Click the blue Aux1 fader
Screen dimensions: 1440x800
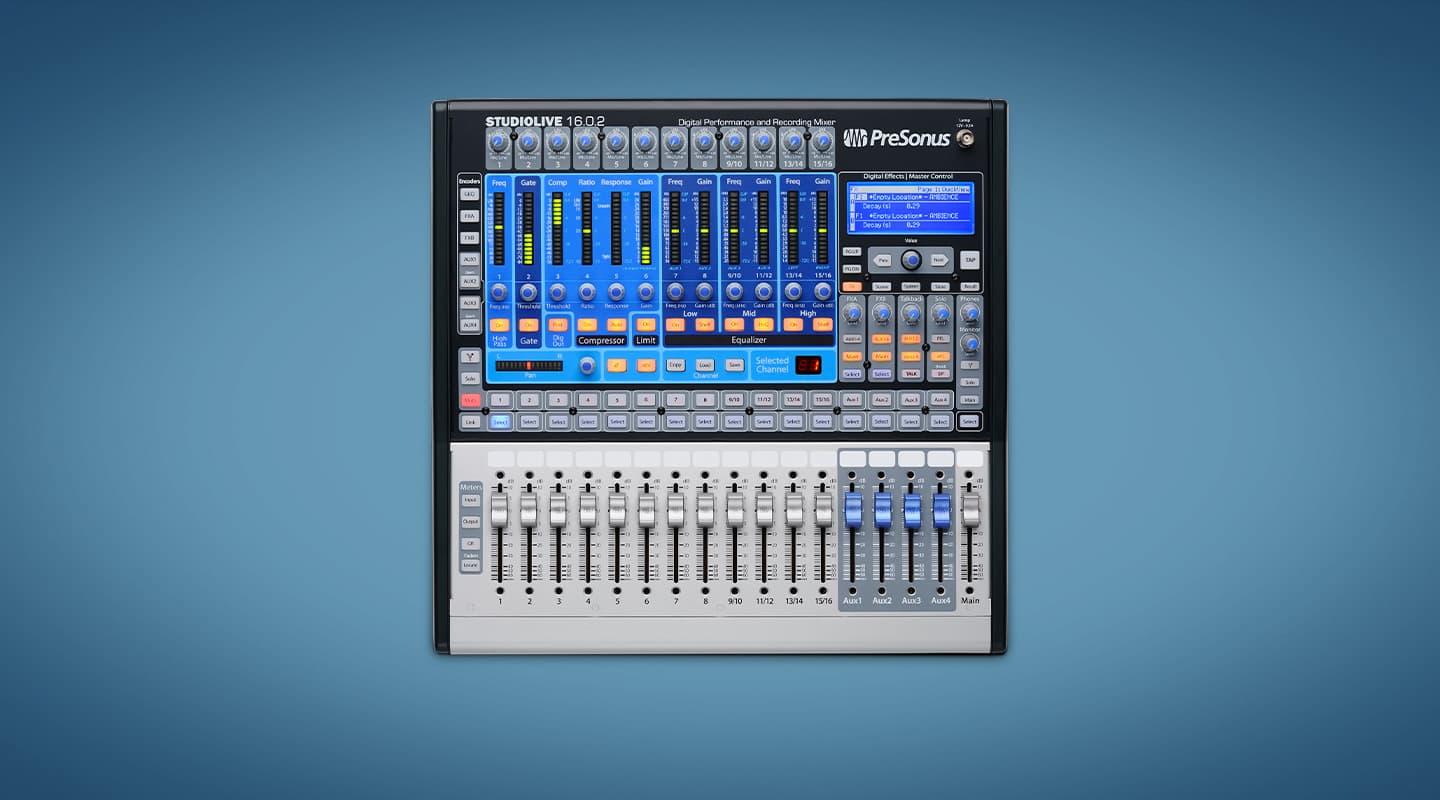click(853, 510)
